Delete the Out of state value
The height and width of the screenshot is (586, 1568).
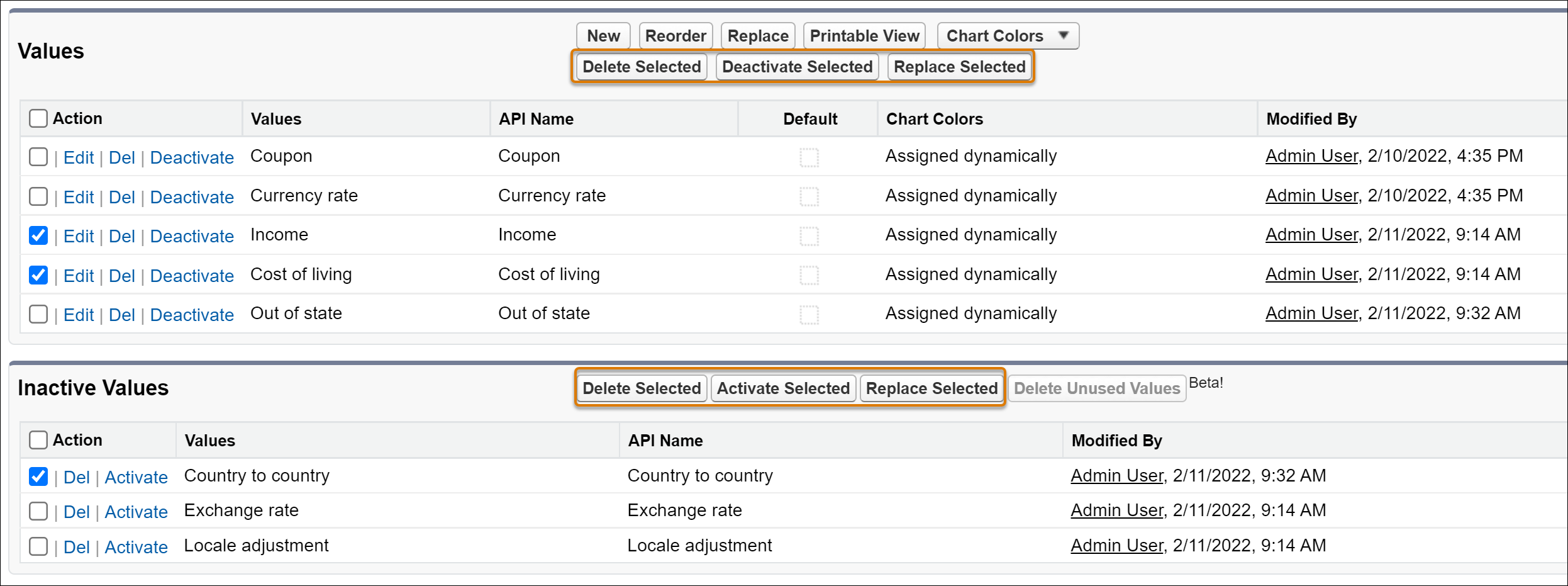pyautogui.click(x=121, y=315)
